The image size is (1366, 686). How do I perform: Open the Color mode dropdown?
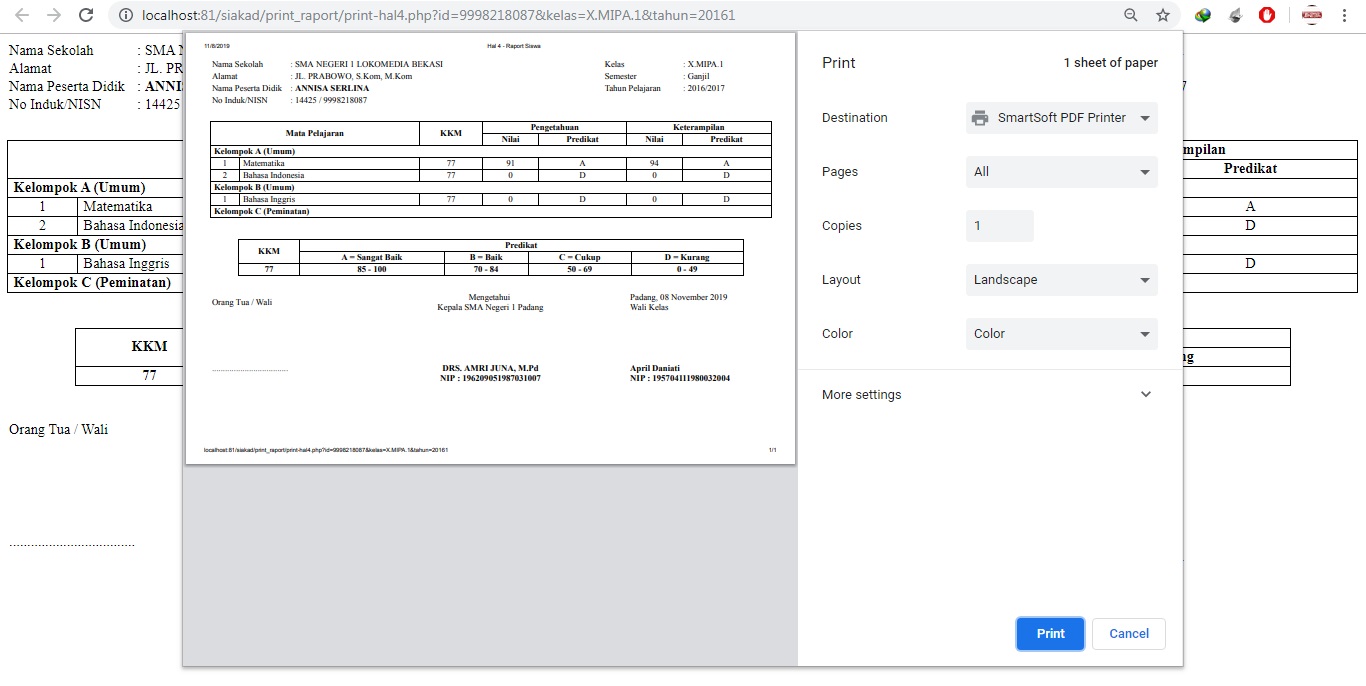[1061, 334]
